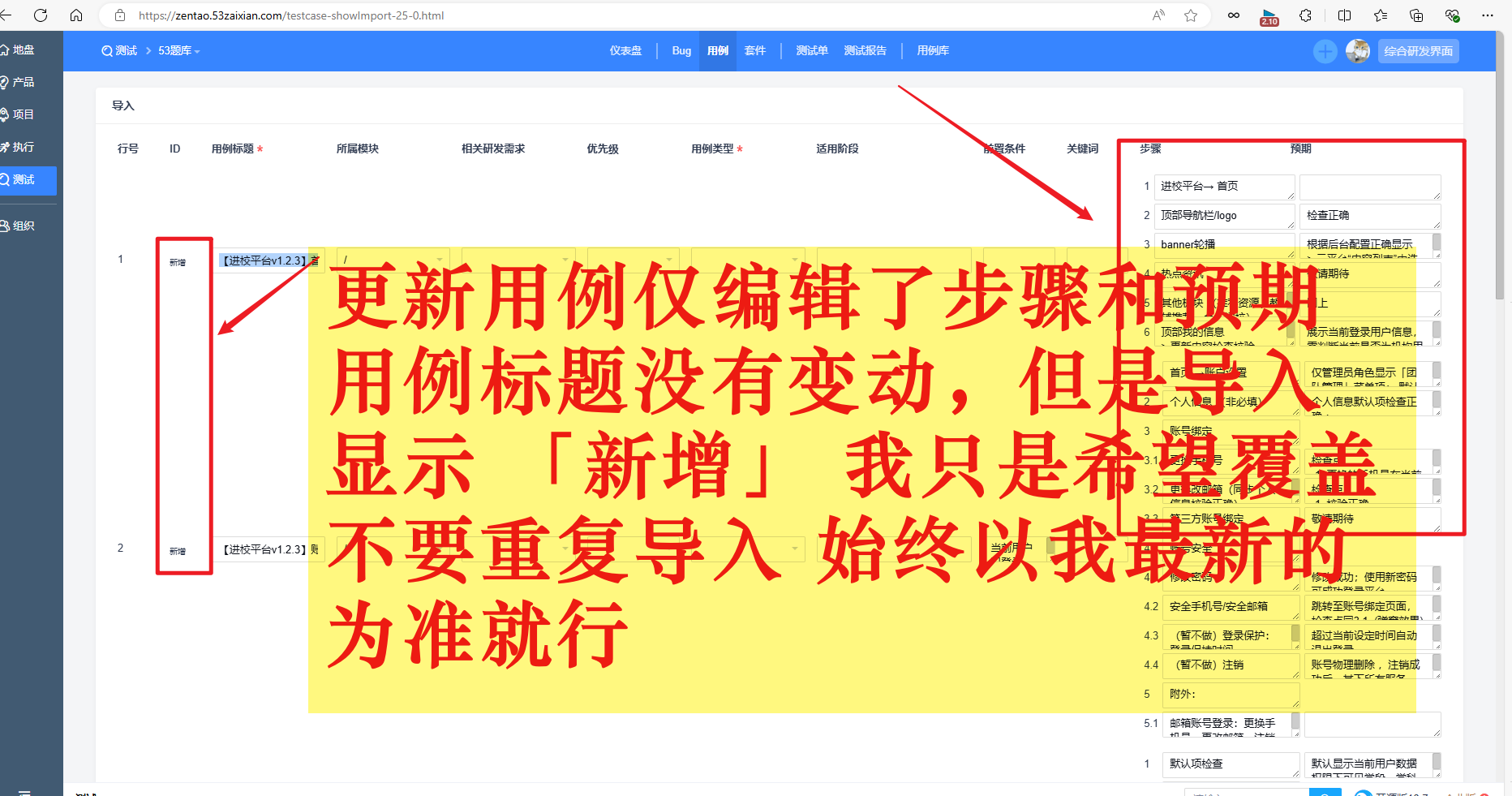The width and height of the screenshot is (1512, 796).
Task: Switch to the 仪表盘 tab
Action: tap(625, 50)
